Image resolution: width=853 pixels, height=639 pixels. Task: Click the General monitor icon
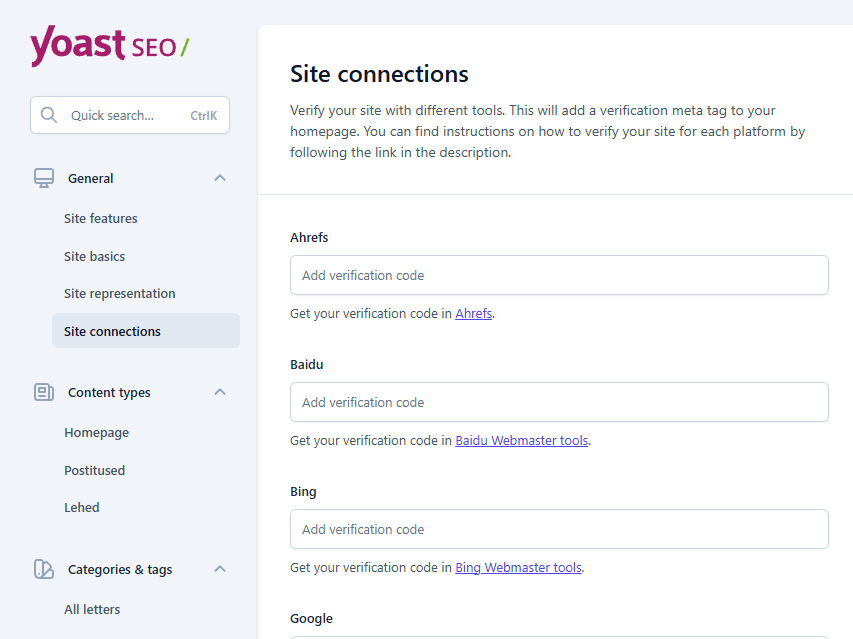pyautogui.click(x=43, y=178)
